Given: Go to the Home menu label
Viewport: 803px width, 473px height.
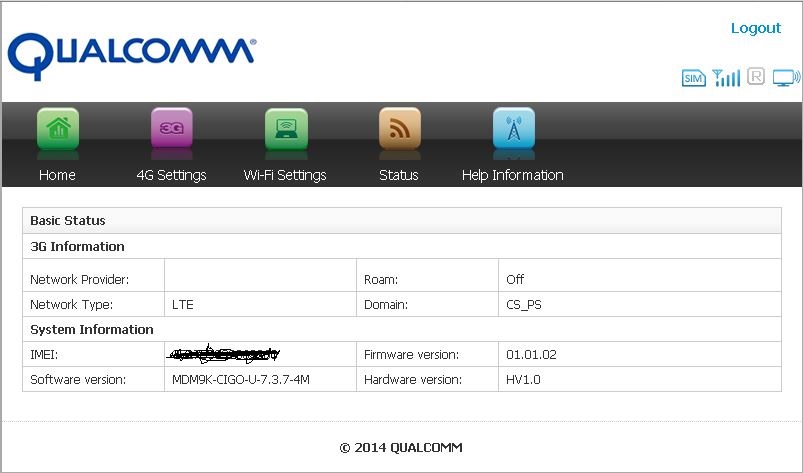Looking at the screenshot, I should pyautogui.click(x=57, y=175).
